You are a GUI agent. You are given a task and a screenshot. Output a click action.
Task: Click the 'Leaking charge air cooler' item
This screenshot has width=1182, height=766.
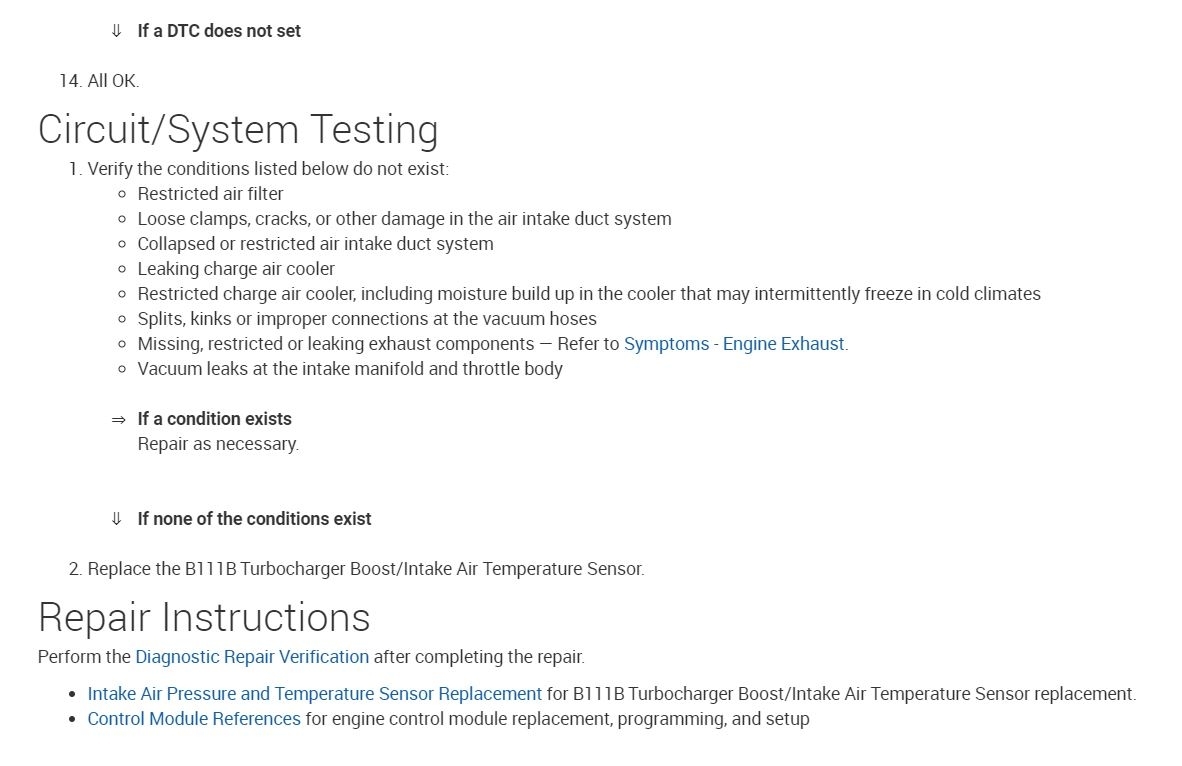pyautogui.click(x=236, y=269)
